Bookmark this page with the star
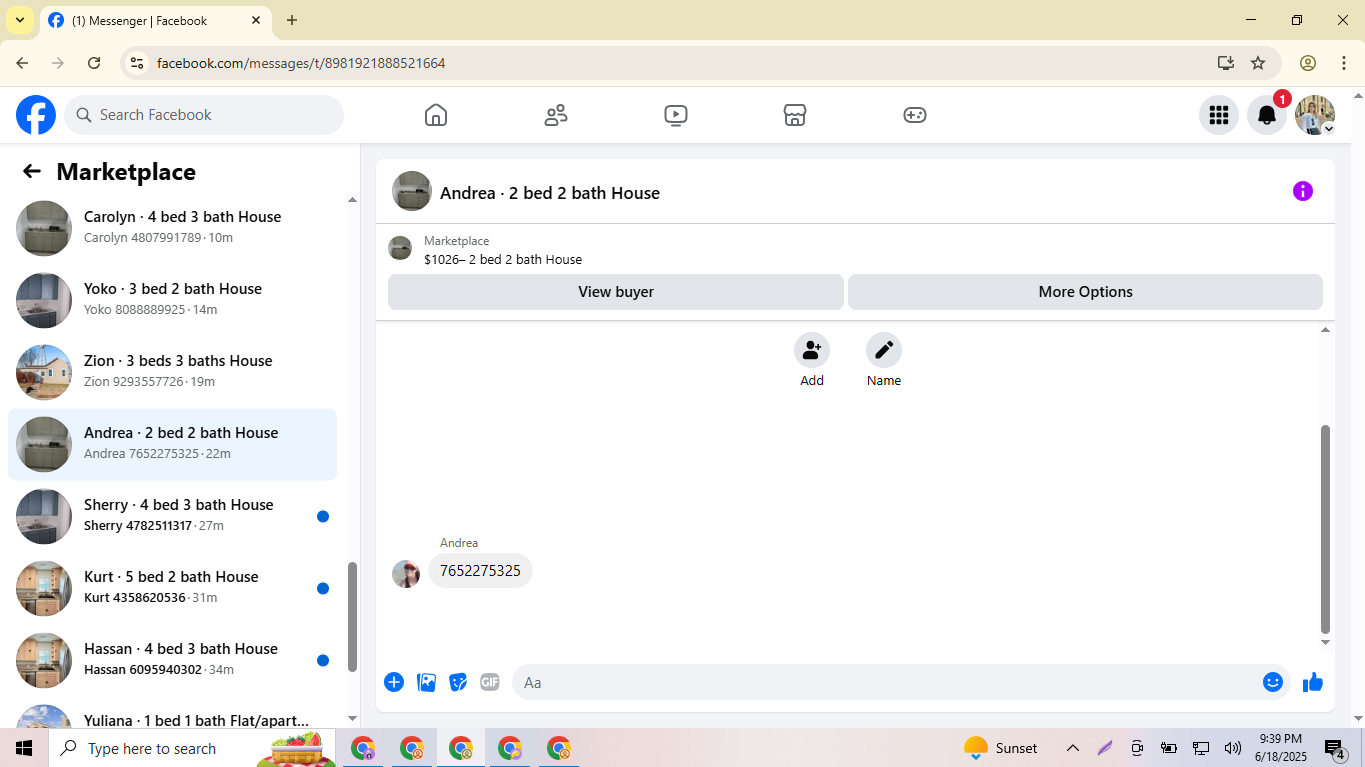Screen dimensions: 1365x767 1258,63
